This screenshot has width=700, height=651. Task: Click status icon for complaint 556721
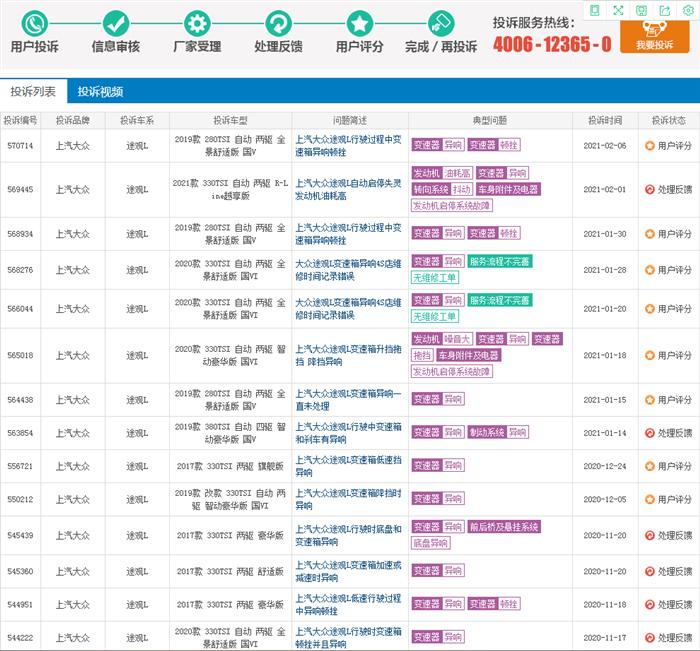(650, 466)
